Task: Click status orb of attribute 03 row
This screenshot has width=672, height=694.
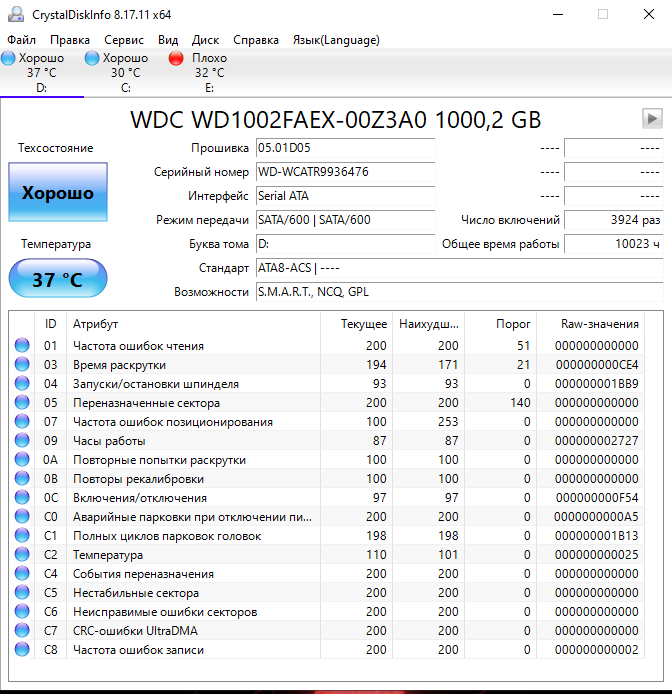Action: [x=22, y=364]
